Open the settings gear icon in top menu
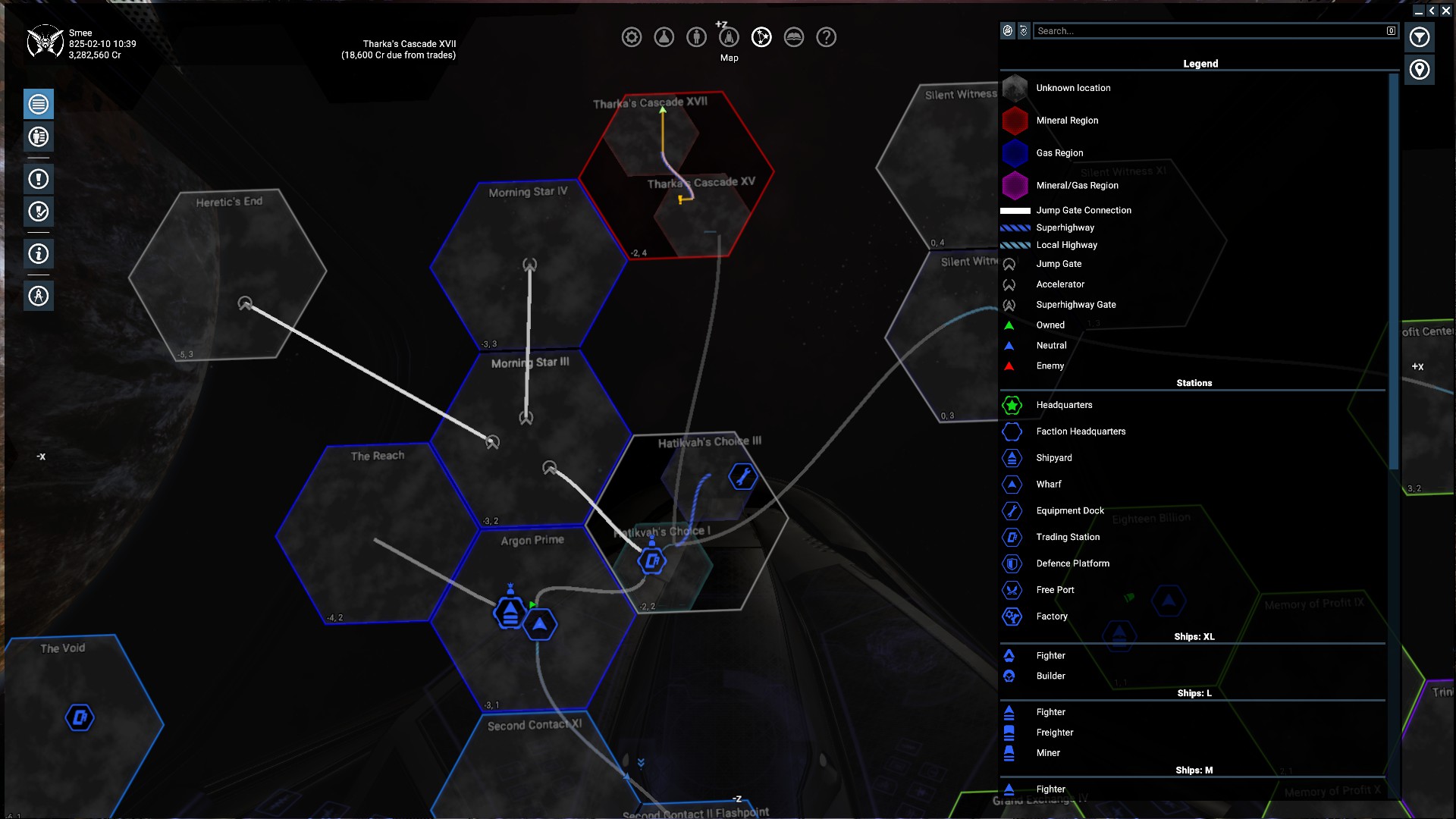The height and width of the screenshot is (819, 1456). pos(631,37)
